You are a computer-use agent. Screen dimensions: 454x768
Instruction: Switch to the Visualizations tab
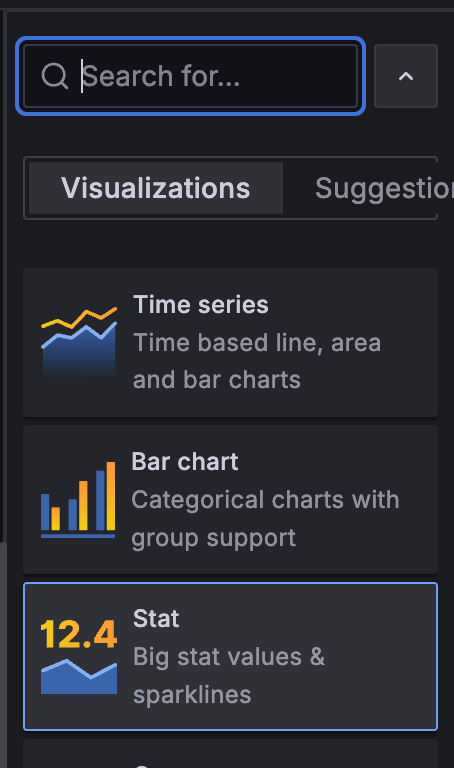(x=156, y=188)
